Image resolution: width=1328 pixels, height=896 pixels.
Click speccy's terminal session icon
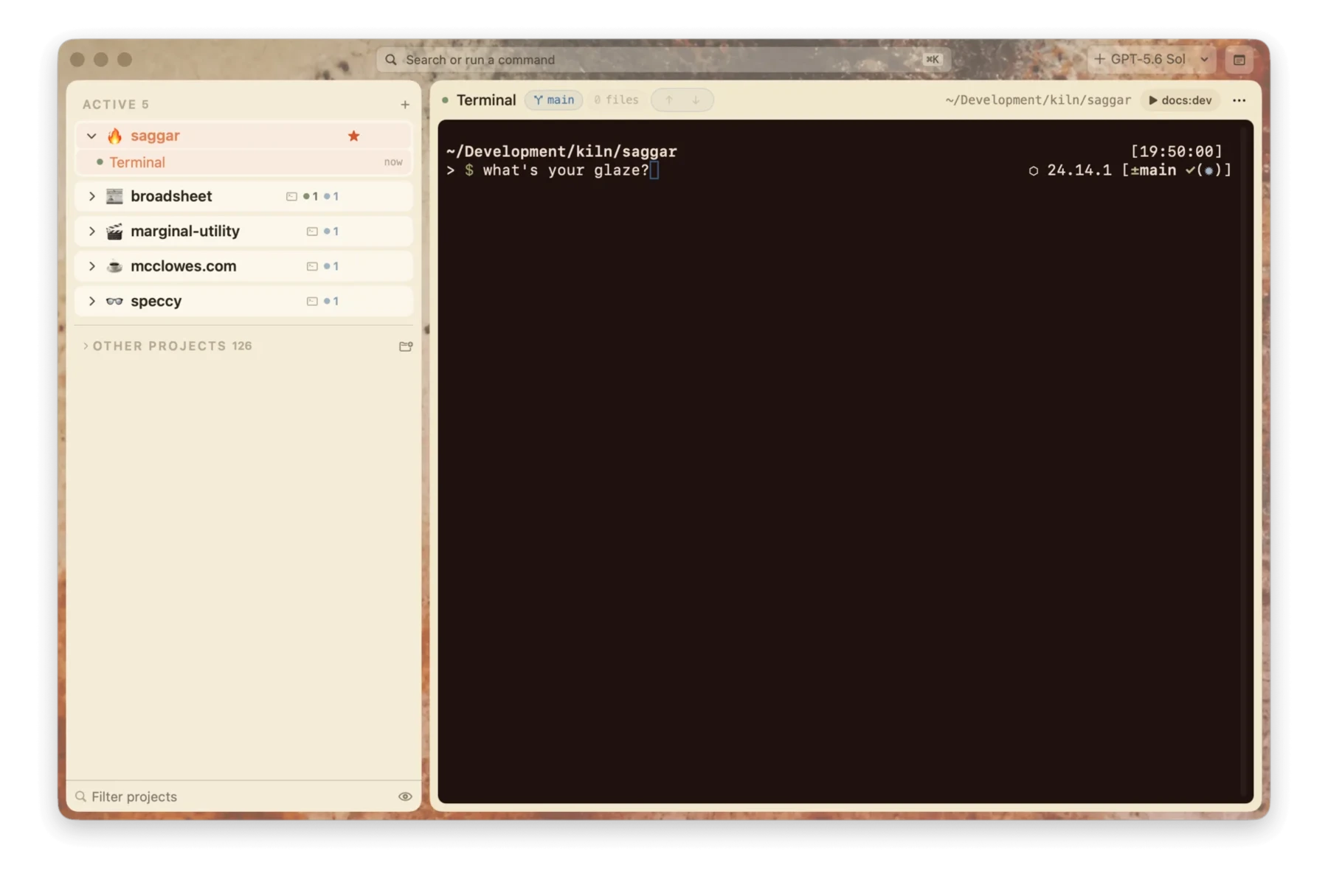tap(312, 301)
